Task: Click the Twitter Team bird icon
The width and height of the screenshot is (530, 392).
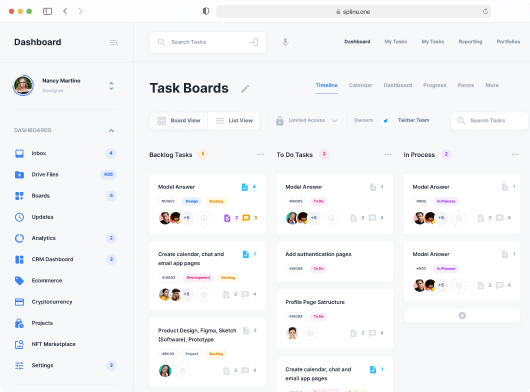Action: (385, 121)
